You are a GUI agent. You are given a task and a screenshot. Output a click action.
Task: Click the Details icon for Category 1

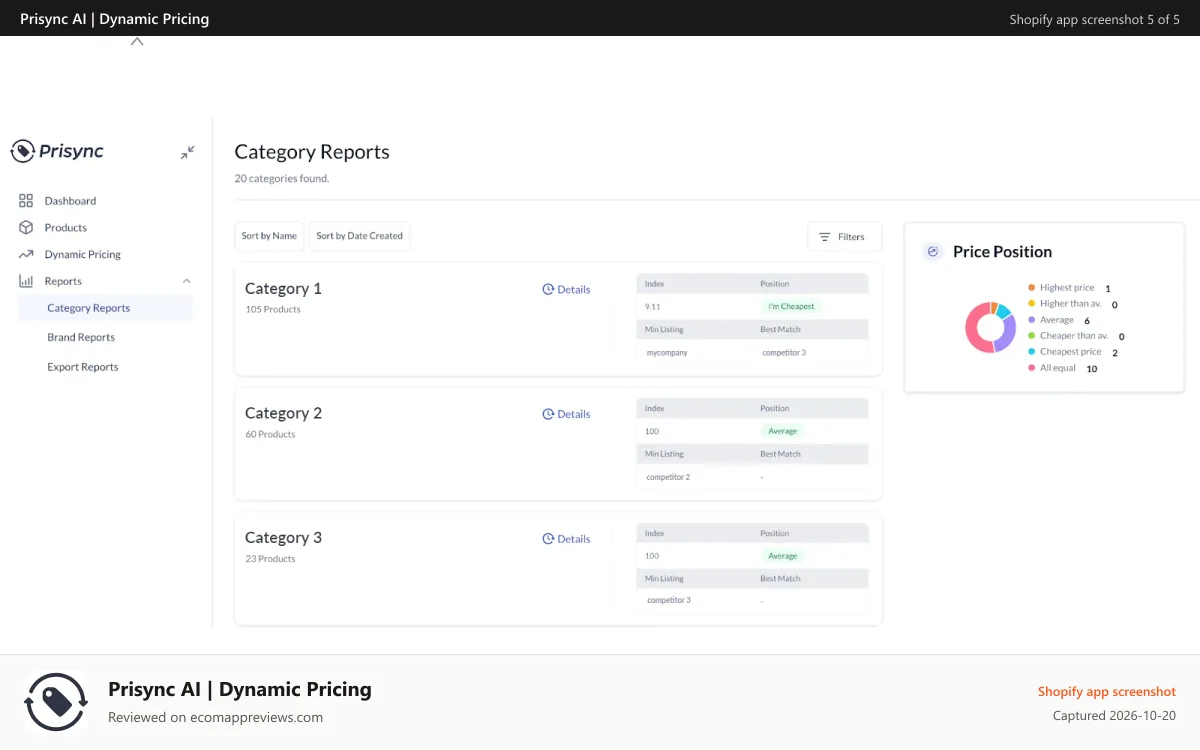coord(548,289)
